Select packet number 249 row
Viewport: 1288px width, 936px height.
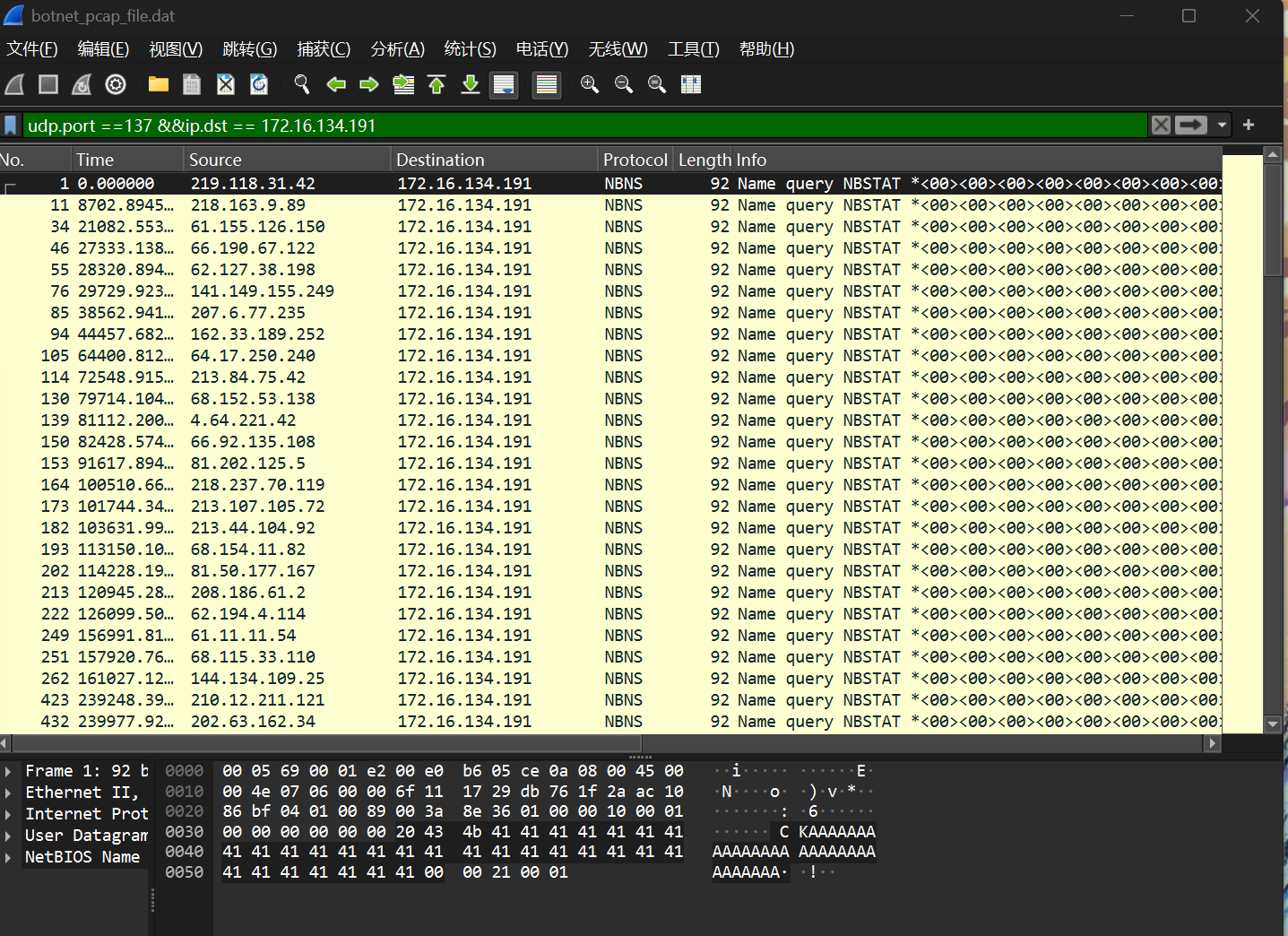[x=610, y=636]
